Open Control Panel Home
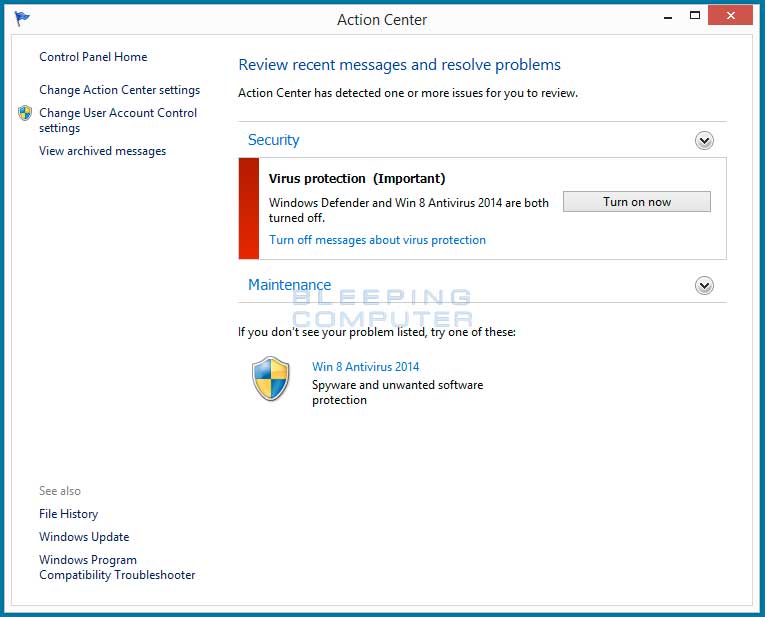765x617 pixels. click(x=93, y=57)
